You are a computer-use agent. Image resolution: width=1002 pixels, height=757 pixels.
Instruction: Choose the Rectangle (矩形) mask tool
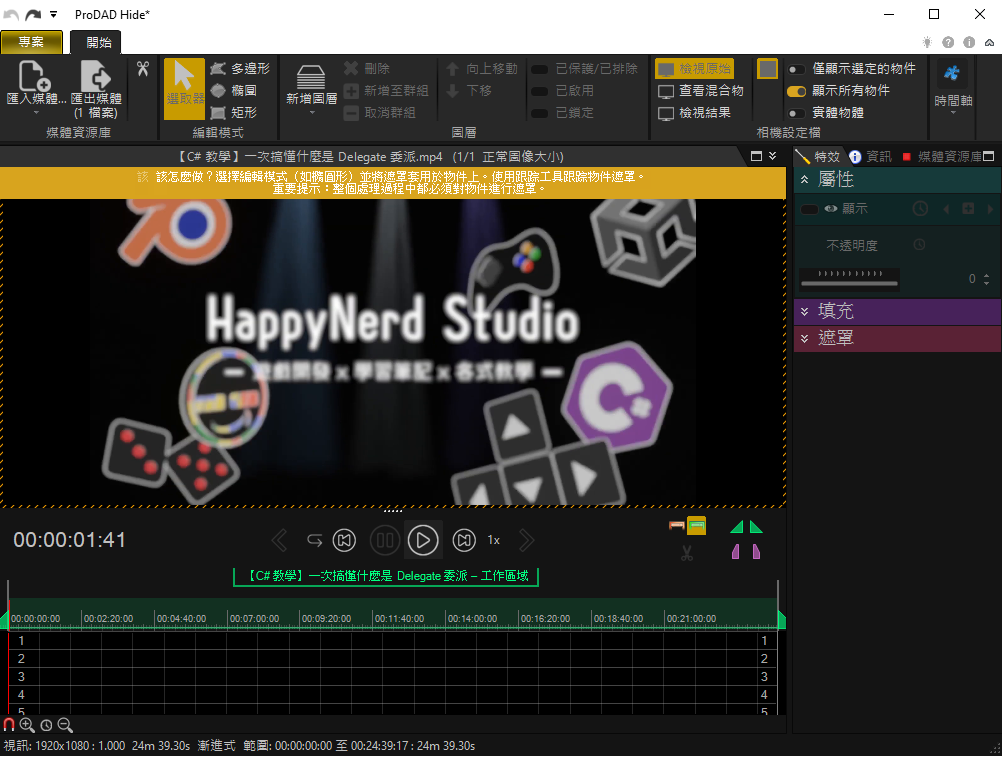point(234,112)
